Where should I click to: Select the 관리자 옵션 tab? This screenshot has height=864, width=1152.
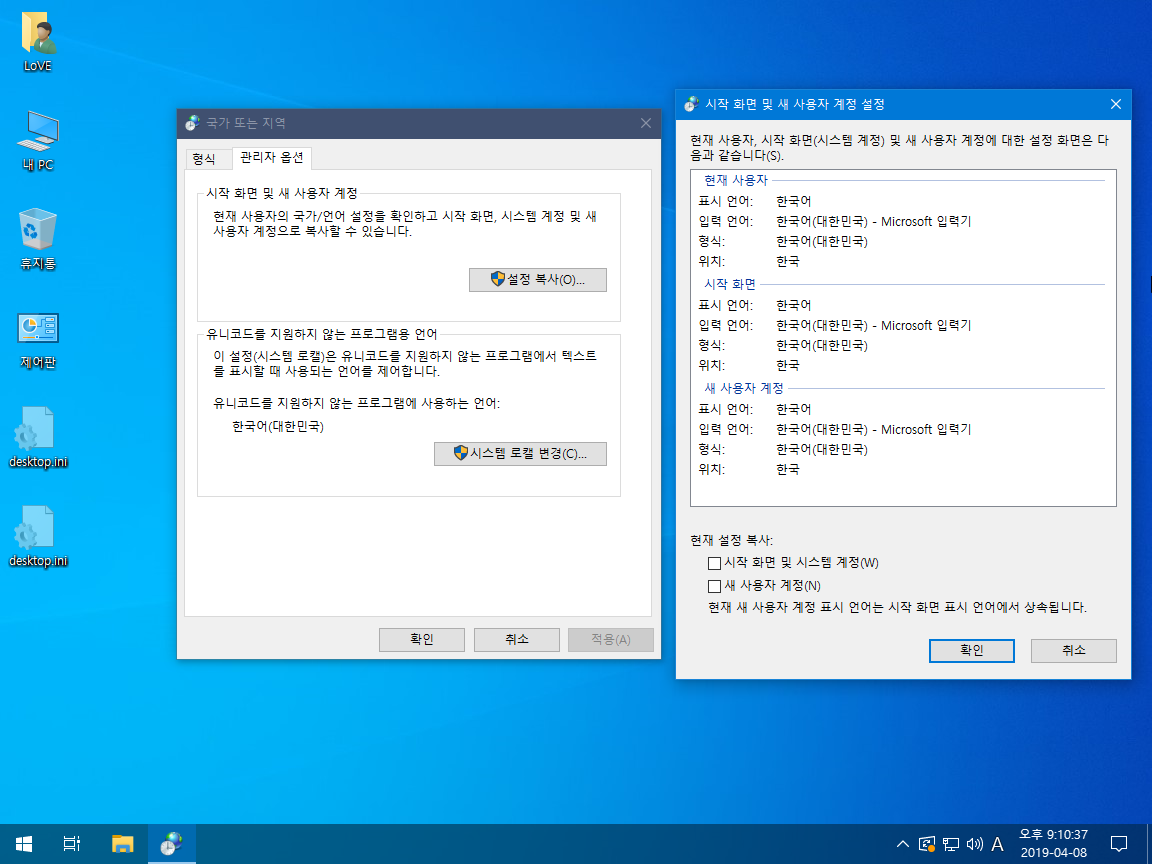click(272, 157)
